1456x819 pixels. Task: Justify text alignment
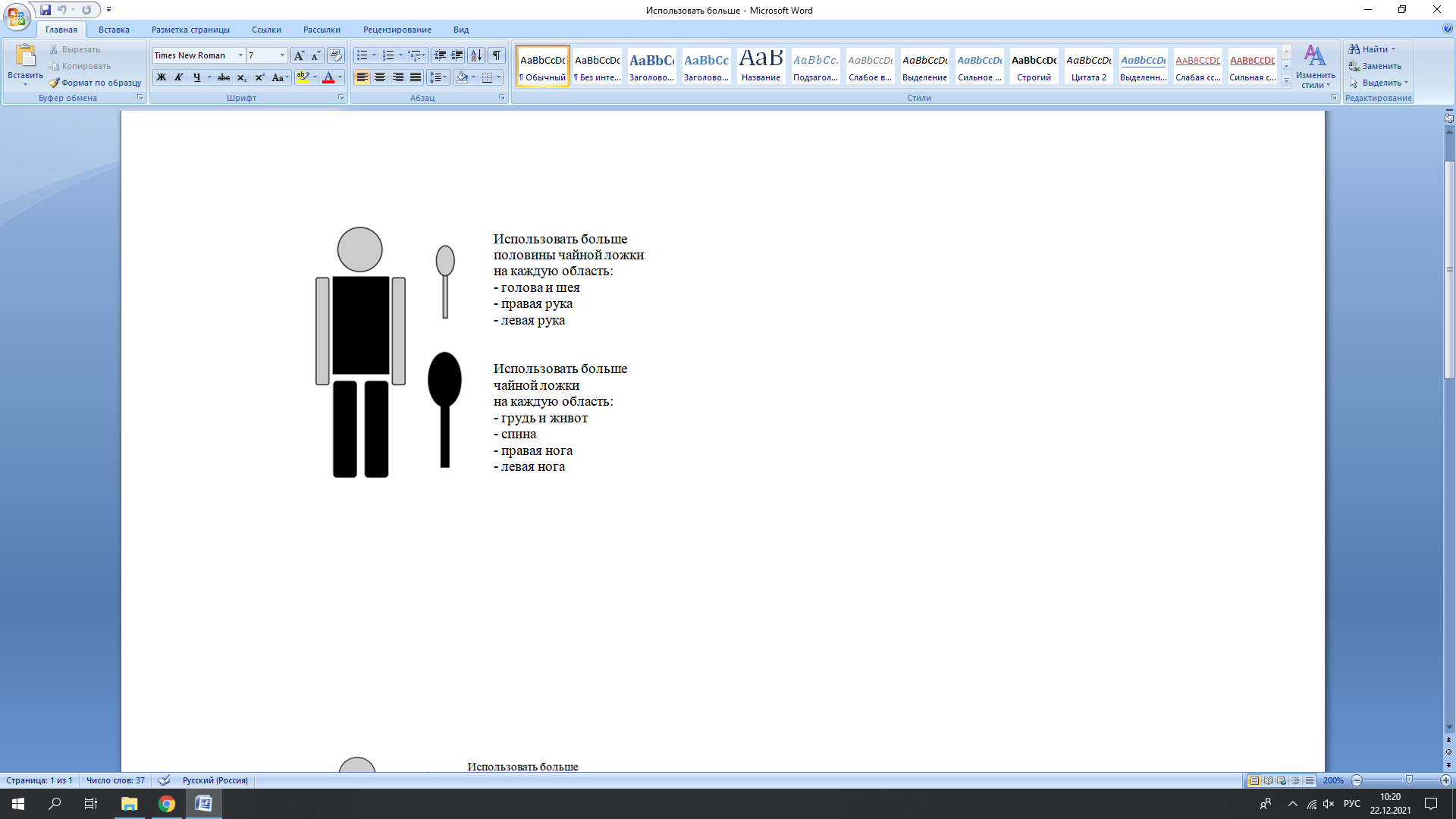[415, 77]
